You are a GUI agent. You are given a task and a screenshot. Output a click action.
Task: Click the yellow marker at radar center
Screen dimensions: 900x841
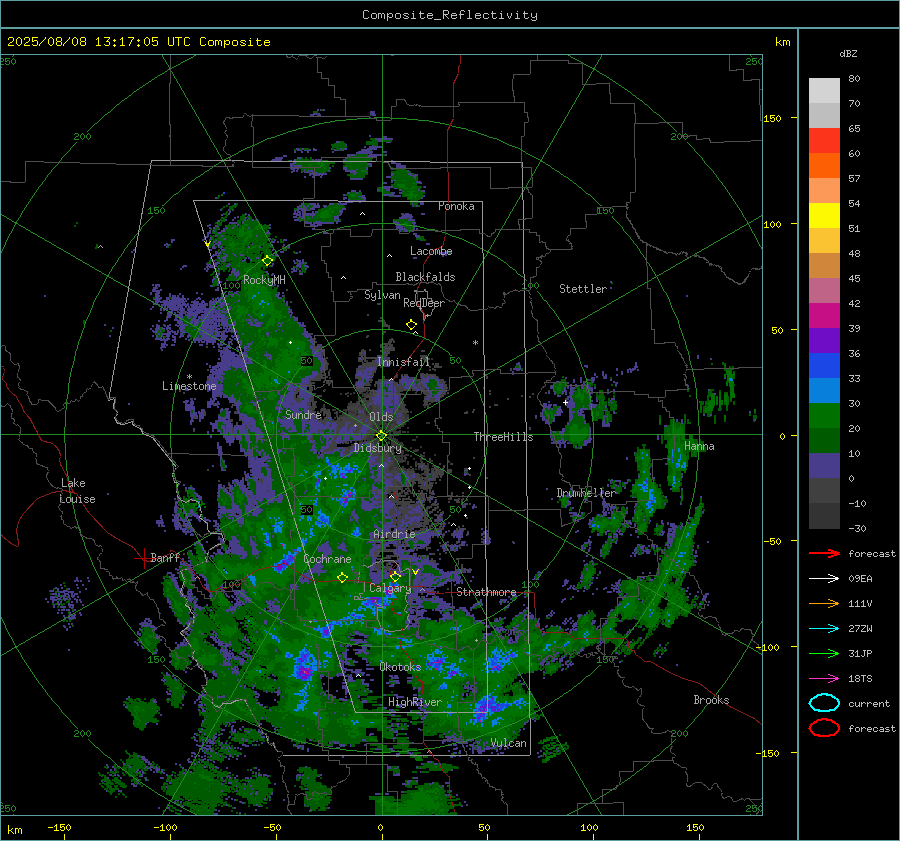(381, 436)
